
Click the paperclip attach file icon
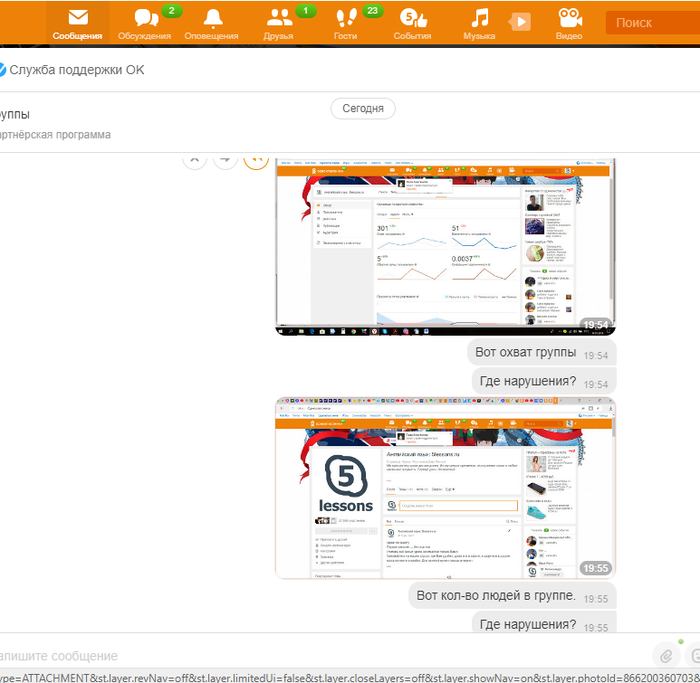click(x=664, y=656)
